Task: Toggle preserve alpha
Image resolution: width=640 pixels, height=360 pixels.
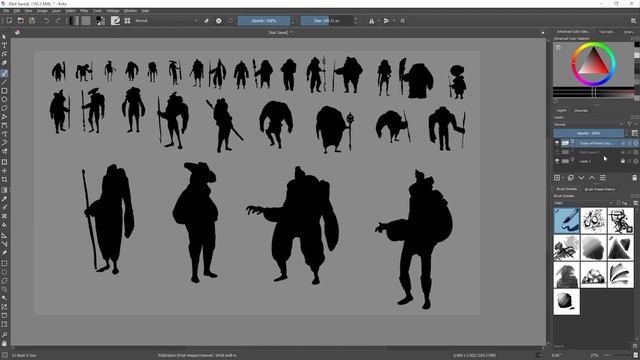Action: (219, 20)
